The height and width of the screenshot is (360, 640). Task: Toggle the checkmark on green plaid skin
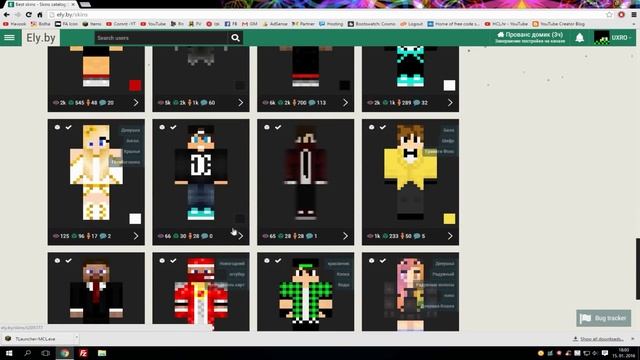(278, 260)
